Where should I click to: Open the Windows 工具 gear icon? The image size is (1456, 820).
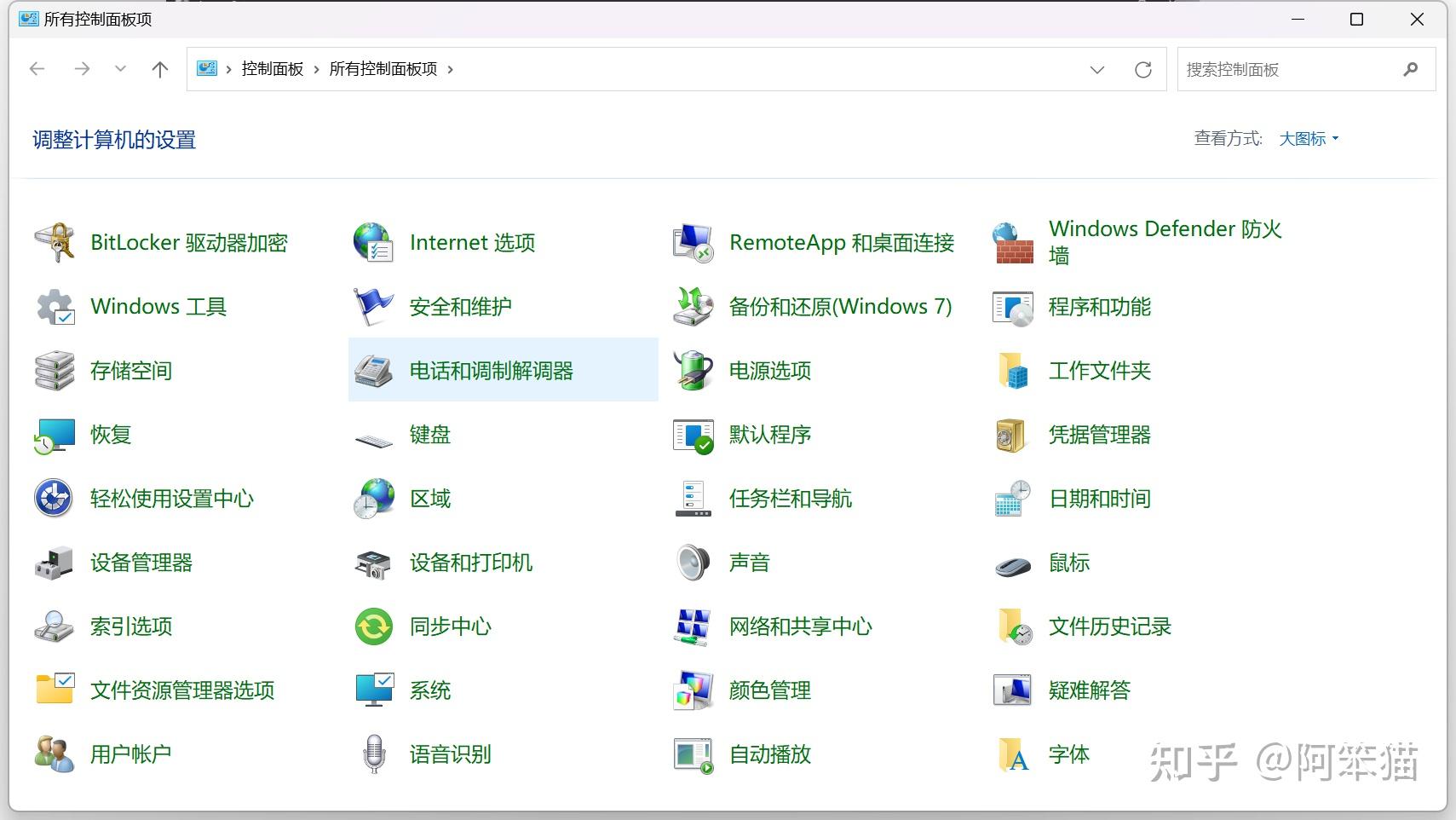click(x=55, y=307)
